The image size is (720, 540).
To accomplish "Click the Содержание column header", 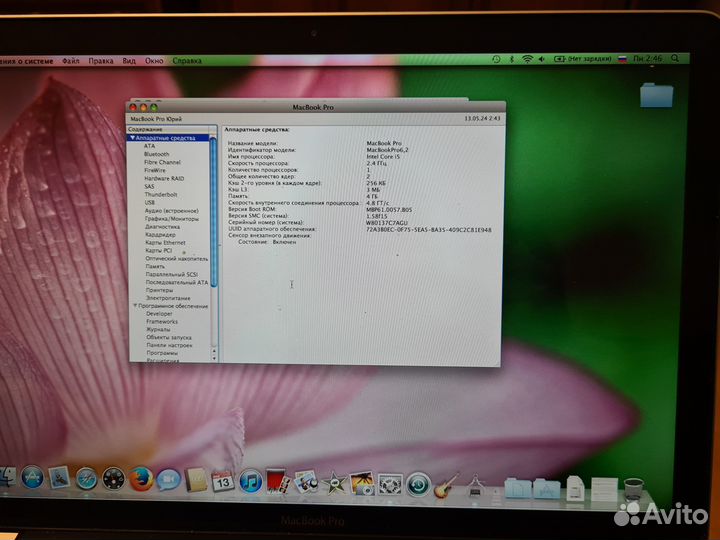I will click(168, 129).
